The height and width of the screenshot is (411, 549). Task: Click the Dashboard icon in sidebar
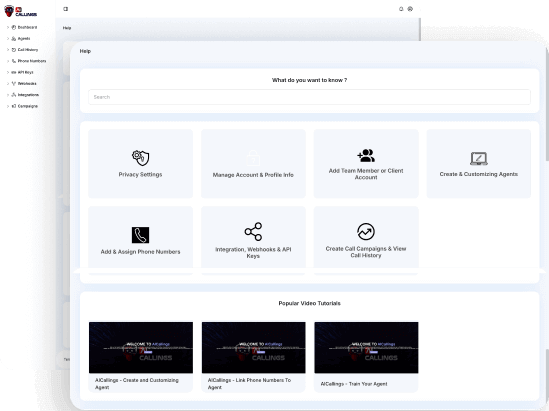[x=14, y=27]
